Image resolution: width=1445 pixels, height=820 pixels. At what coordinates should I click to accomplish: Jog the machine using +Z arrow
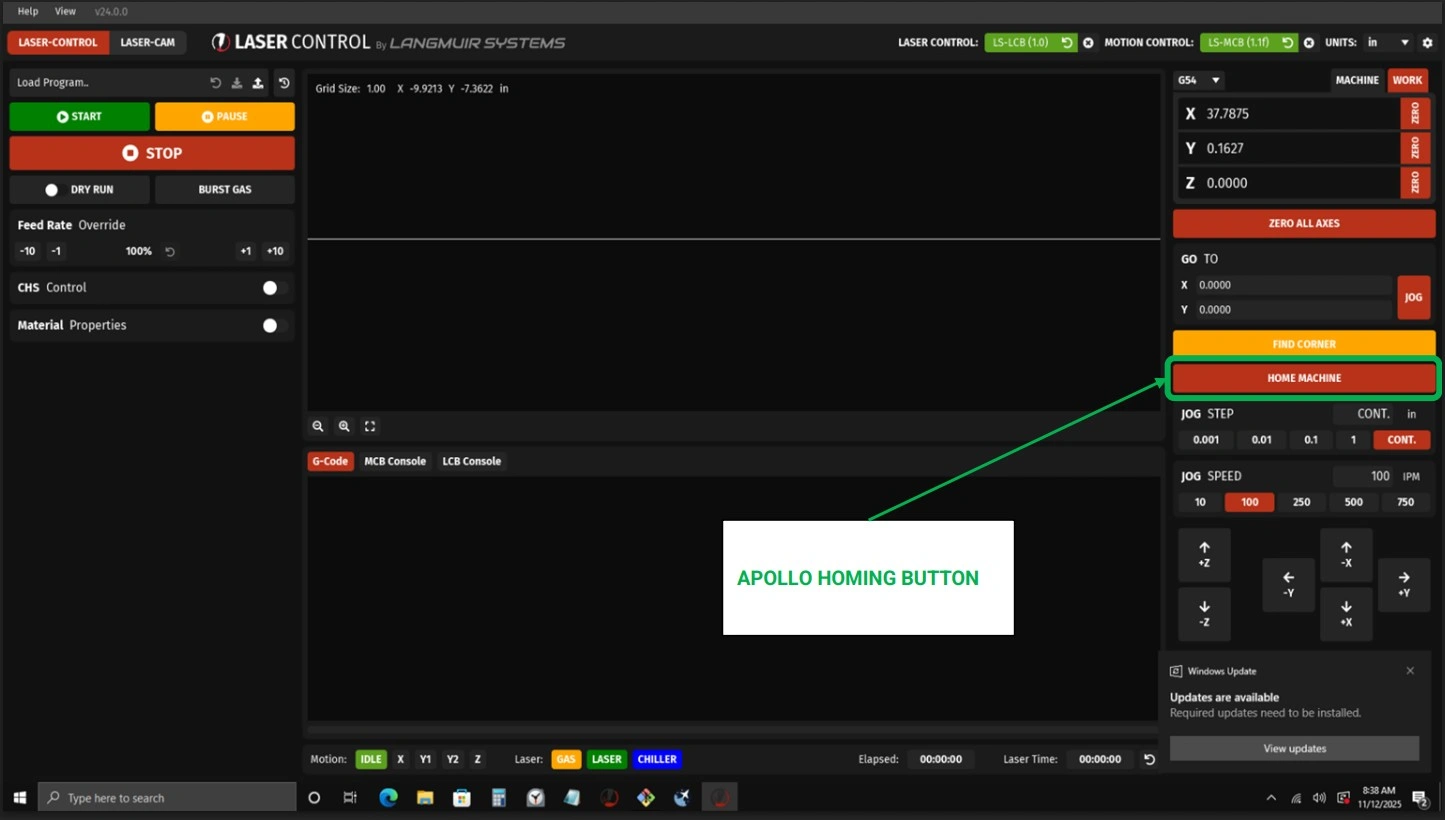[x=1204, y=554]
